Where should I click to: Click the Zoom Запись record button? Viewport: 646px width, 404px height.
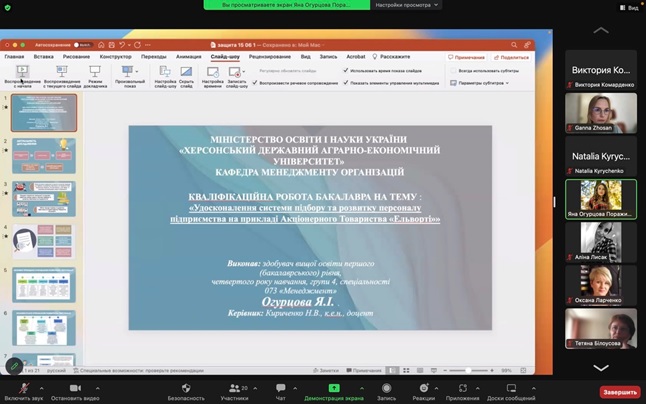coord(386,392)
